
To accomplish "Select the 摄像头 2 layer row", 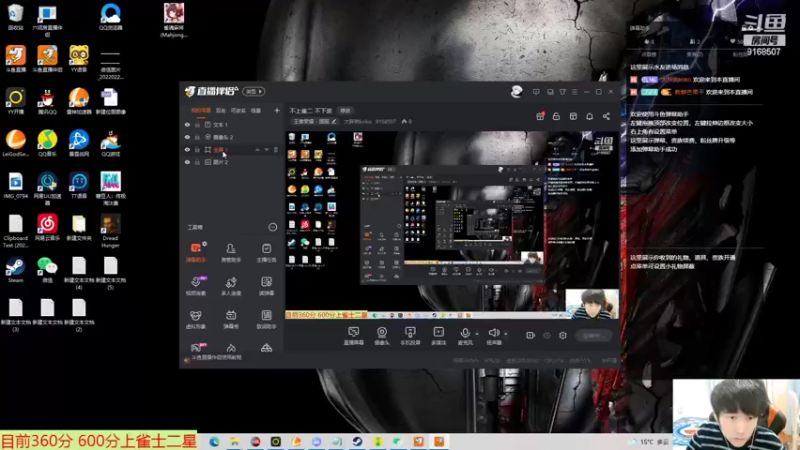I will coord(232,137).
